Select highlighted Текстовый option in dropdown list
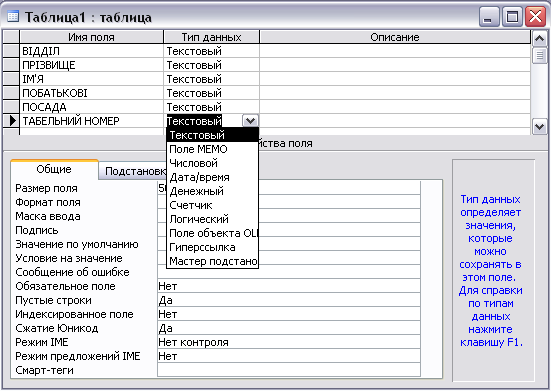 212,135
